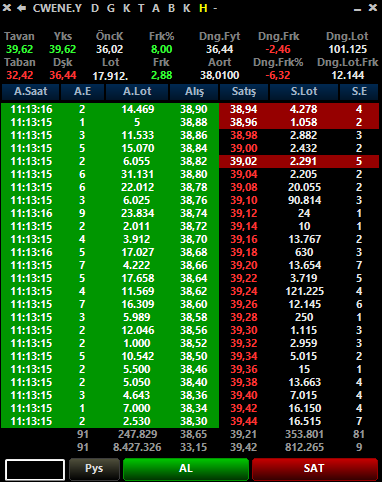Click the Frk value 2,88
The width and height of the screenshot is (382, 482).
(161, 75)
